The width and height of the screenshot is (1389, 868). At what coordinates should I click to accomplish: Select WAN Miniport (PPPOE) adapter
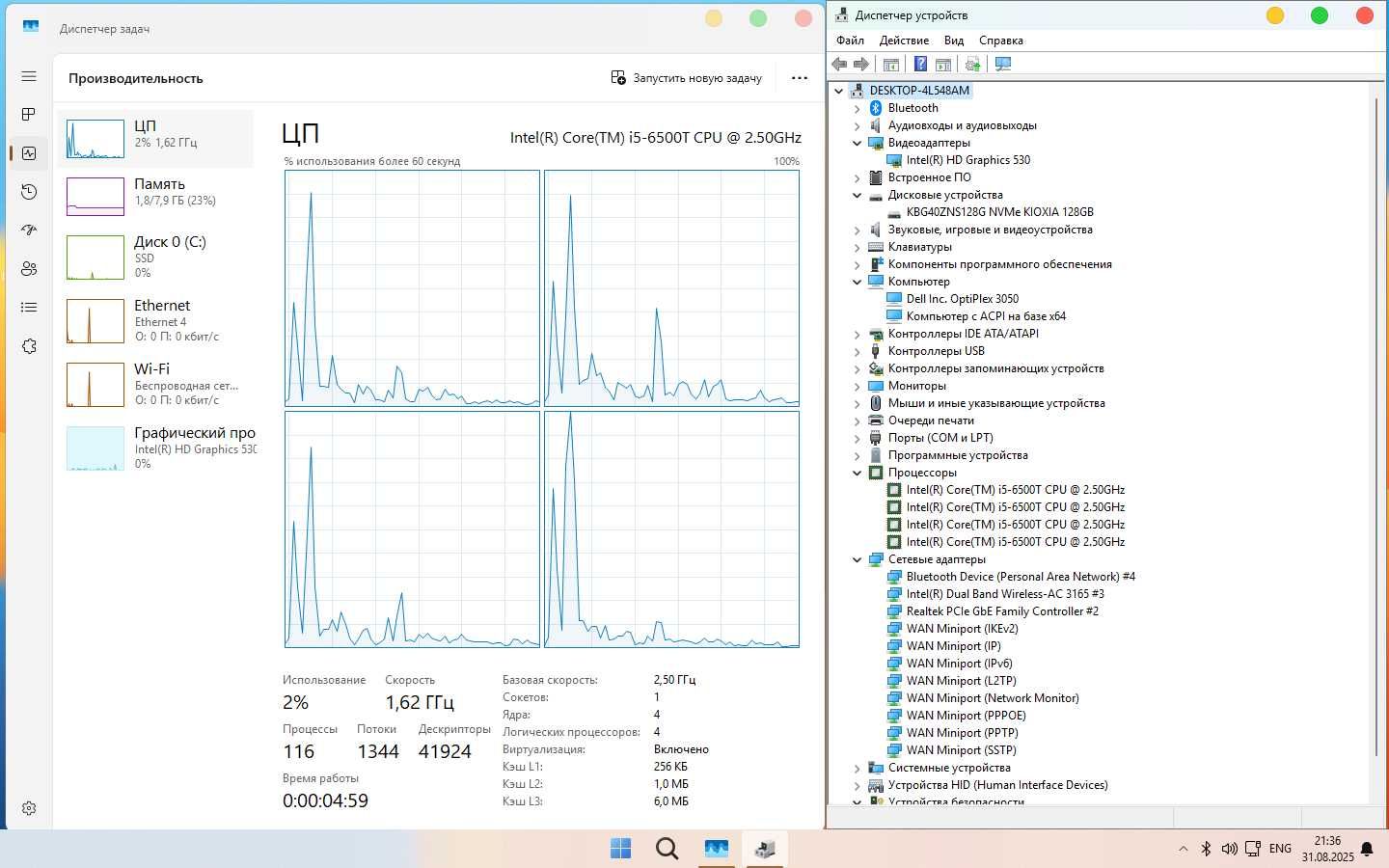coord(966,716)
